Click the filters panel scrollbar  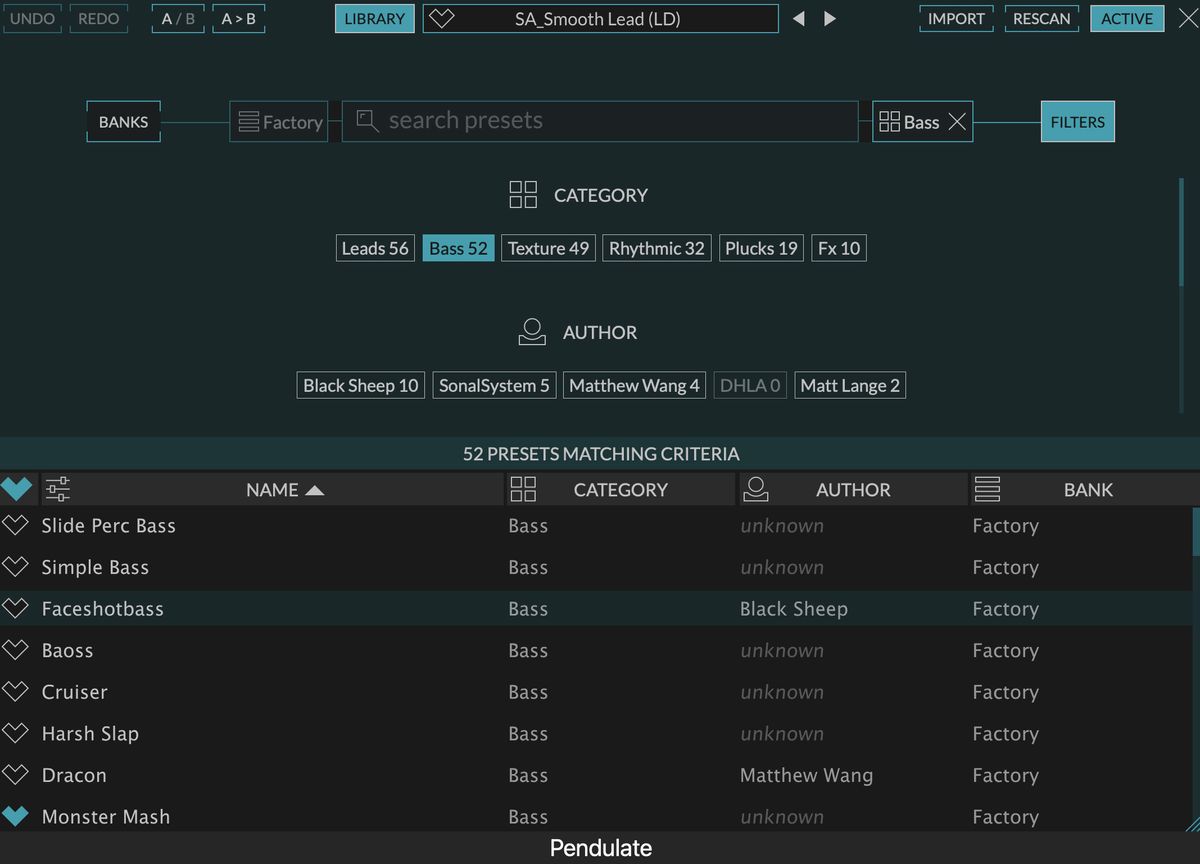(x=1182, y=234)
